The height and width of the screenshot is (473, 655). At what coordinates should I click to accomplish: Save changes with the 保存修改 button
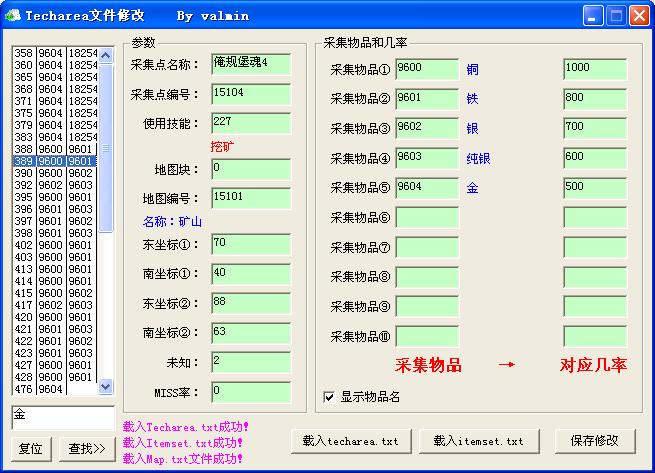click(x=594, y=440)
